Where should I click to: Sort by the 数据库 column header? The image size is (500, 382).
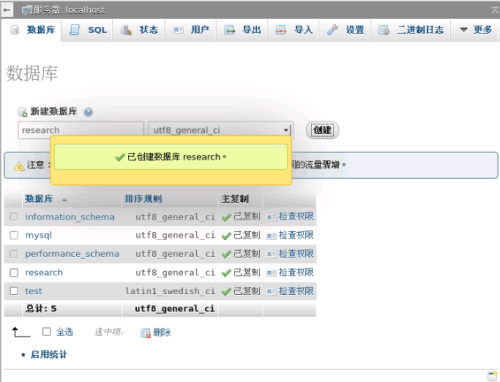click(x=39, y=199)
